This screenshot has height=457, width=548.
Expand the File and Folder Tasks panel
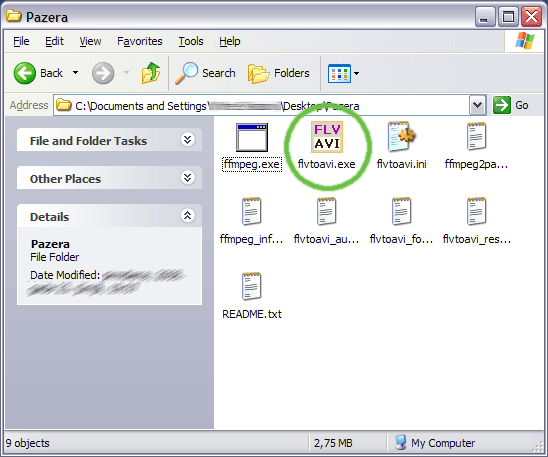pos(187,140)
